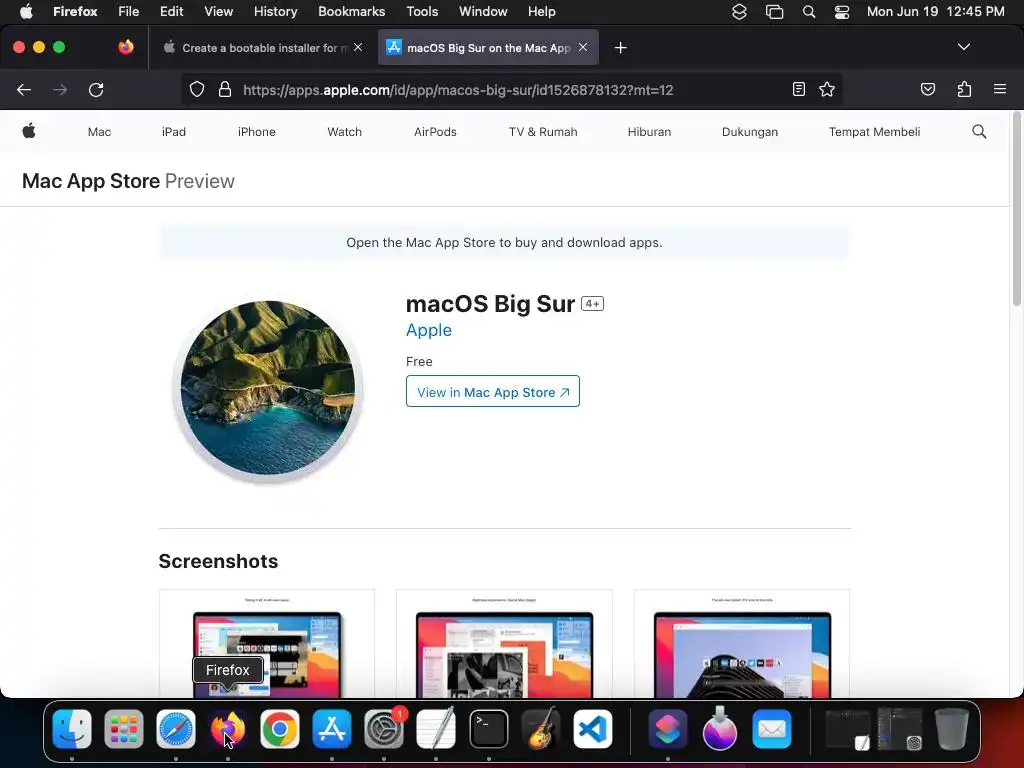Open Visual Studio Code from the Dock

click(593, 729)
